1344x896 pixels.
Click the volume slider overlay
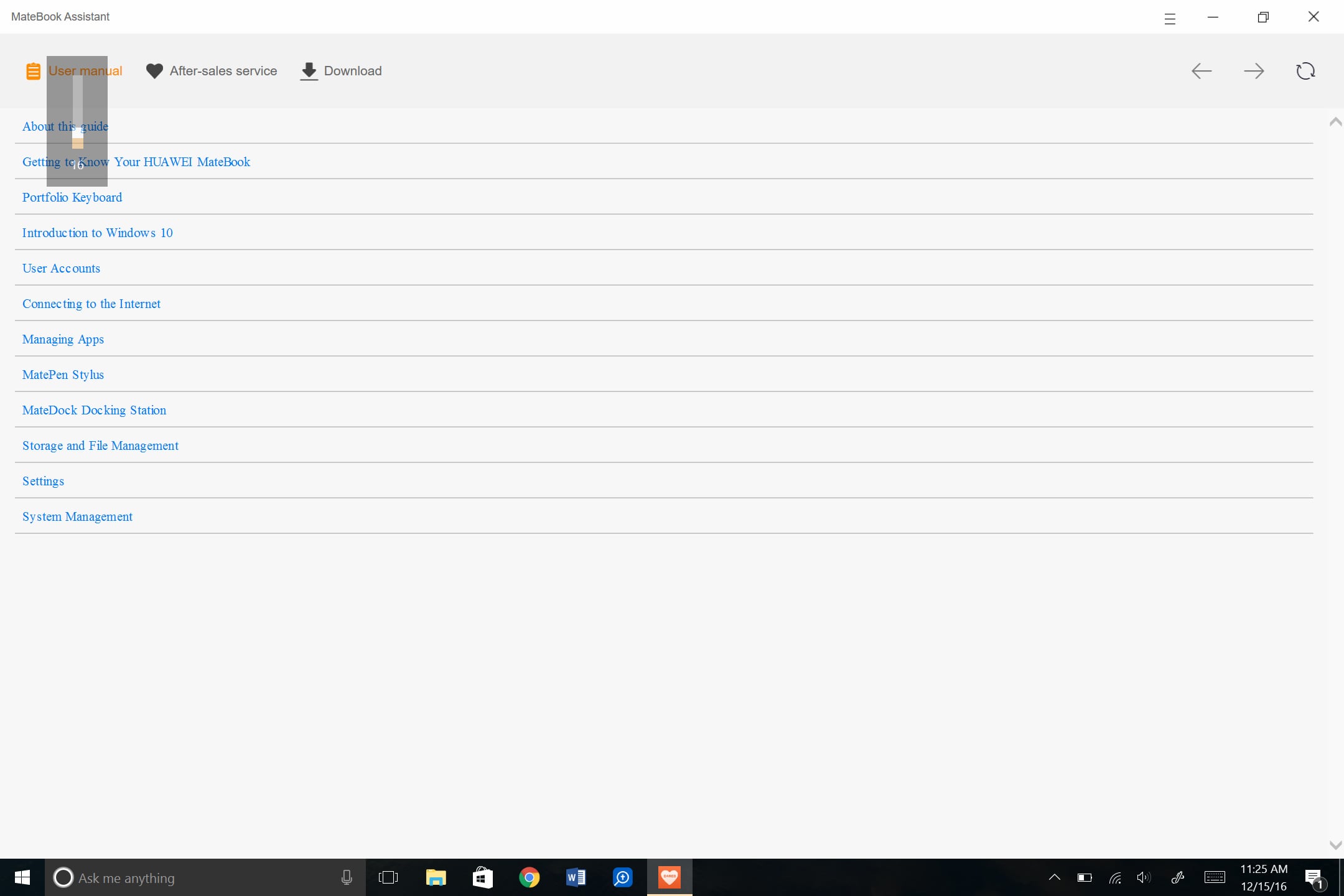coord(77,112)
